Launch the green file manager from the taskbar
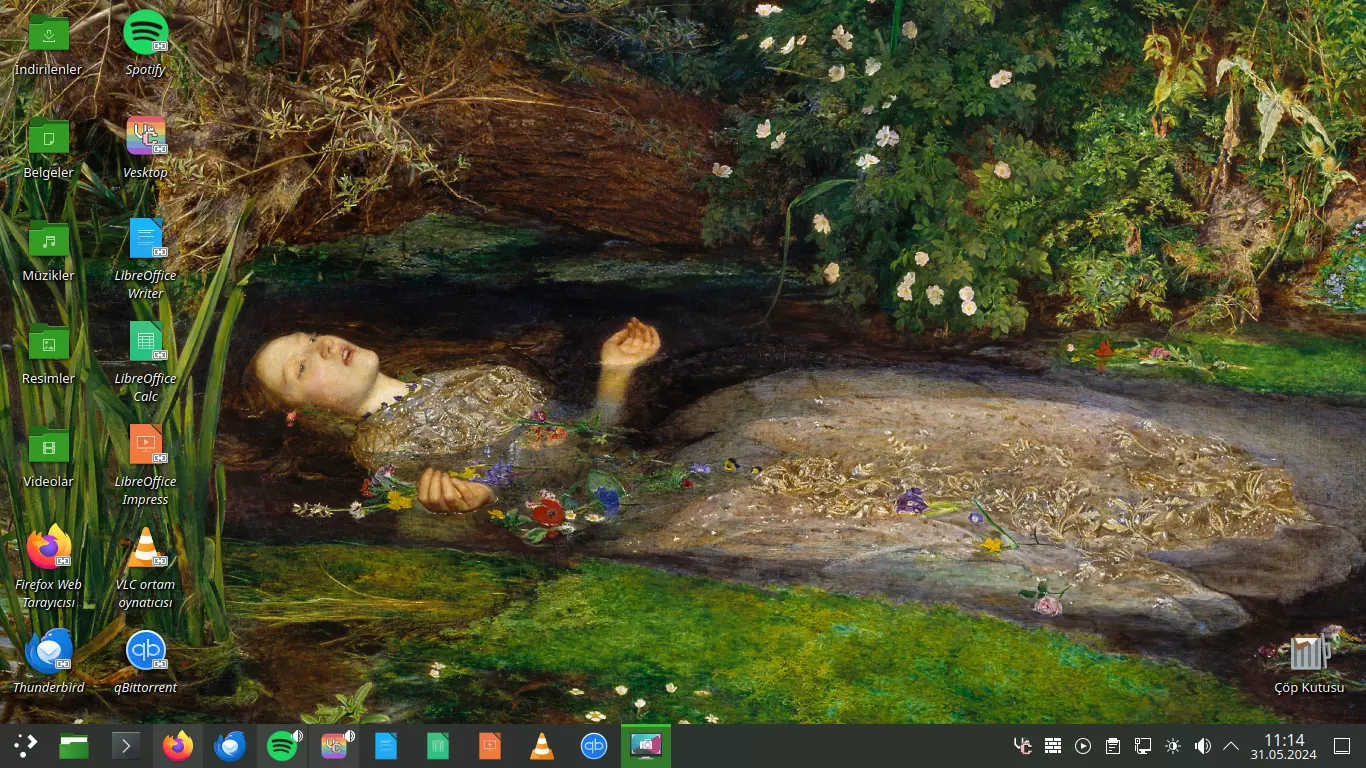 click(x=74, y=746)
